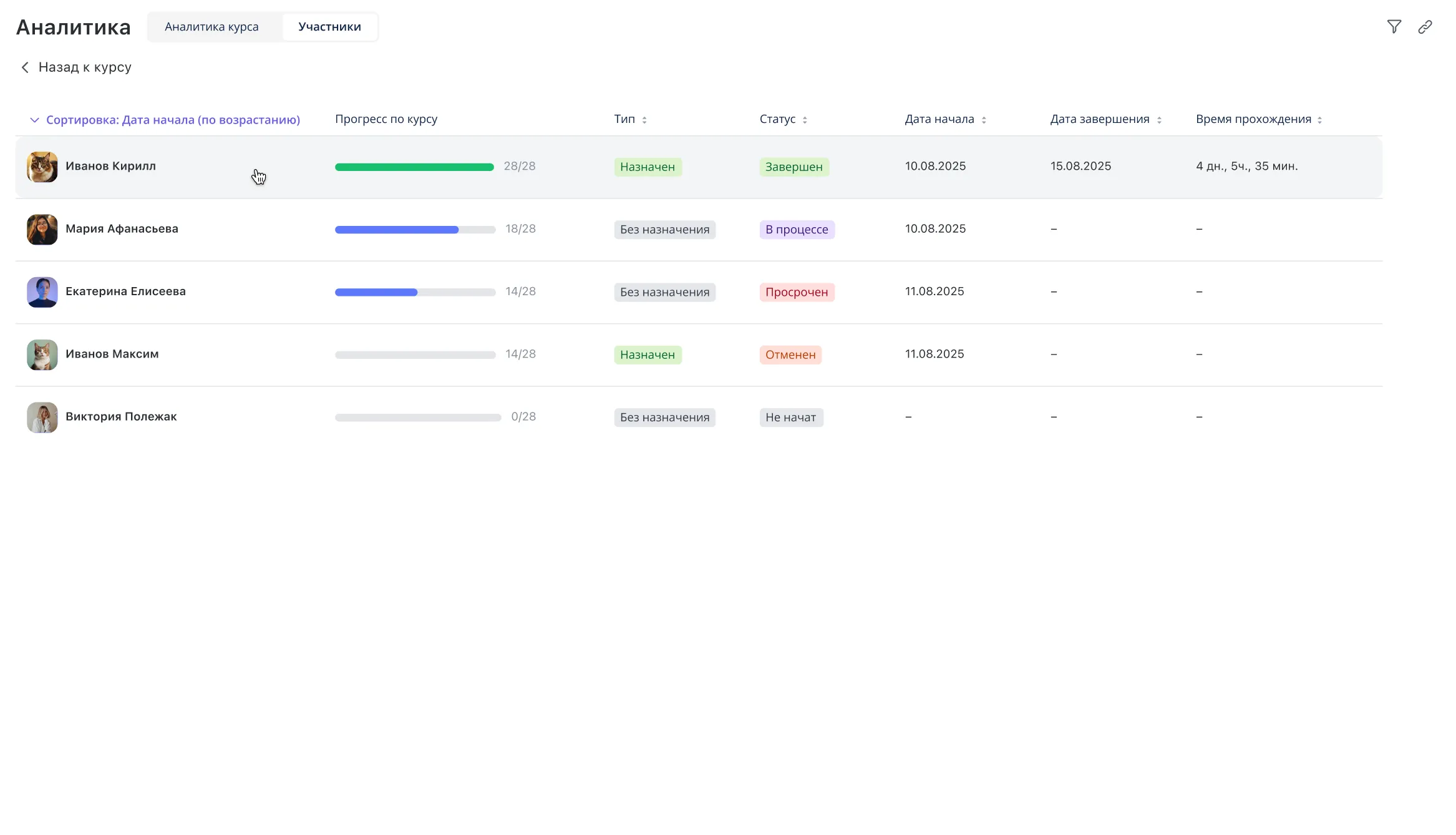Screen dimensions: 1456x835
Task: Sort by Статус column arrows
Action: pyautogui.click(x=804, y=120)
